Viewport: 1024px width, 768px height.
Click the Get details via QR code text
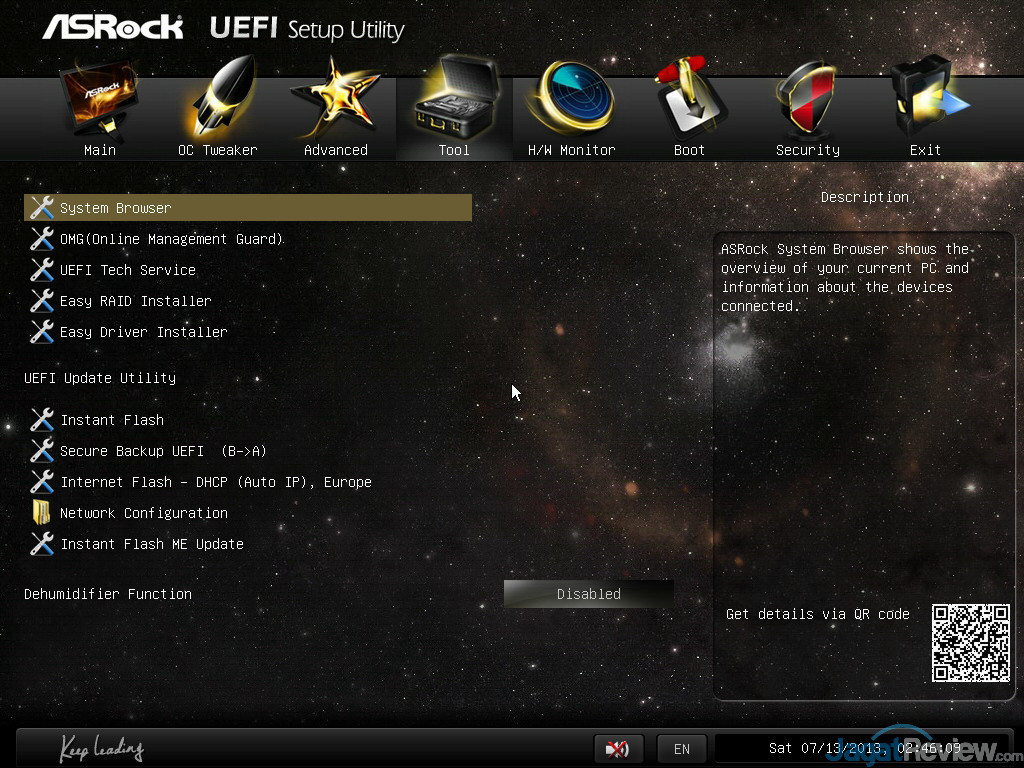pos(818,614)
